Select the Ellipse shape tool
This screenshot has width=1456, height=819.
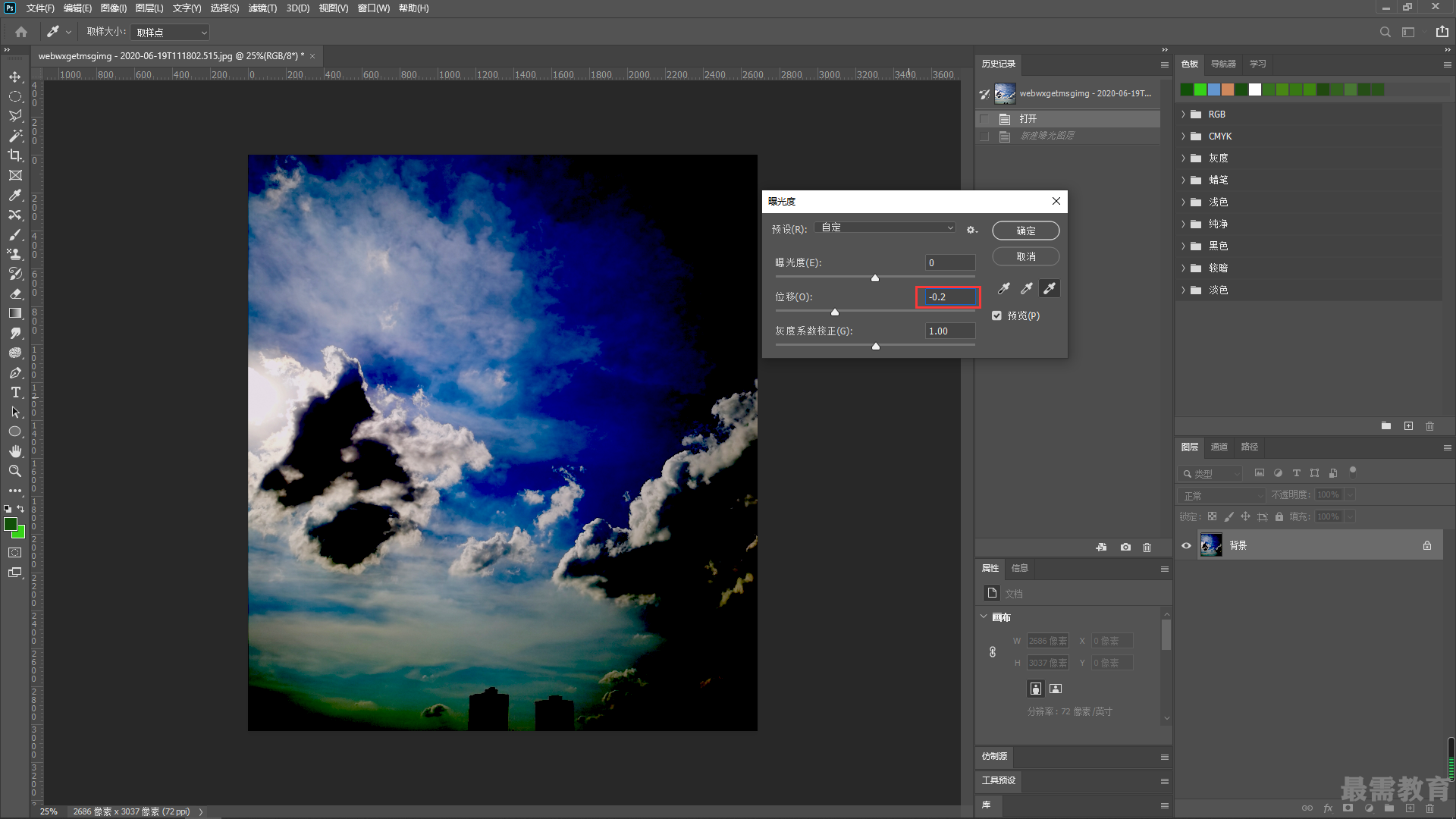[x=15, y=431]
